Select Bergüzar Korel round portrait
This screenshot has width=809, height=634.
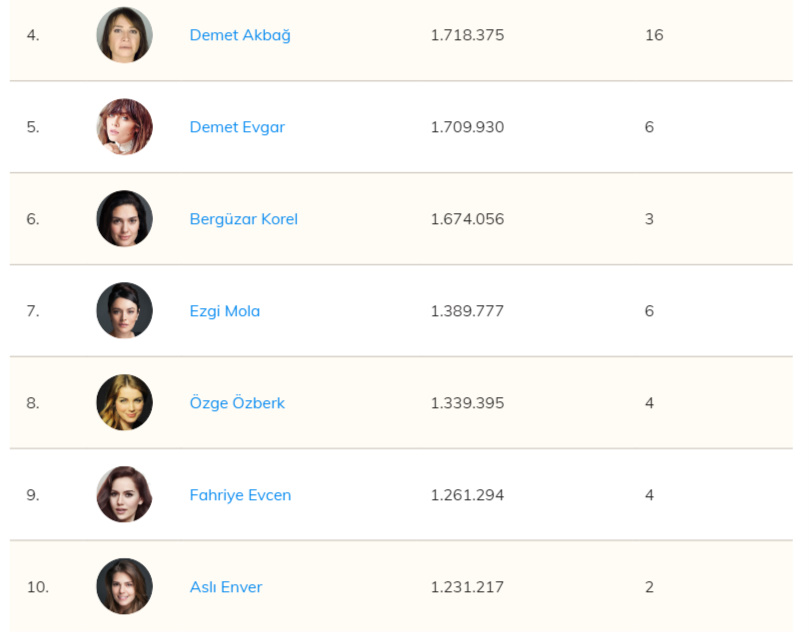[125, 219]
